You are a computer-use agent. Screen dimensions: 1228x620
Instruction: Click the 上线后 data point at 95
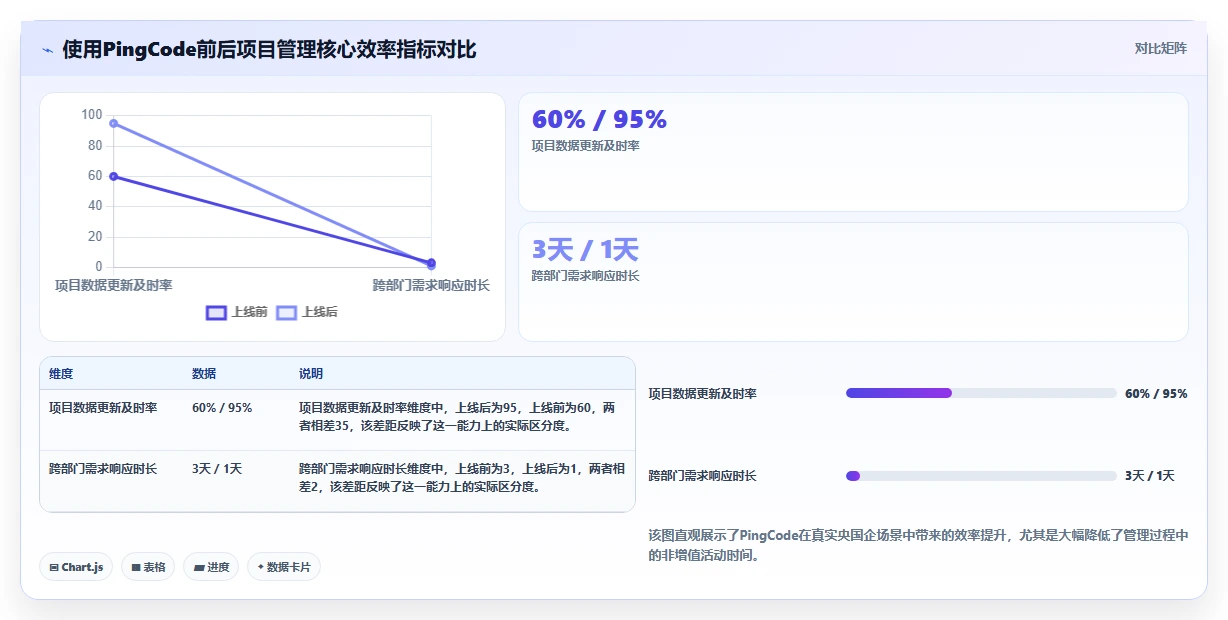pos(114,123)
